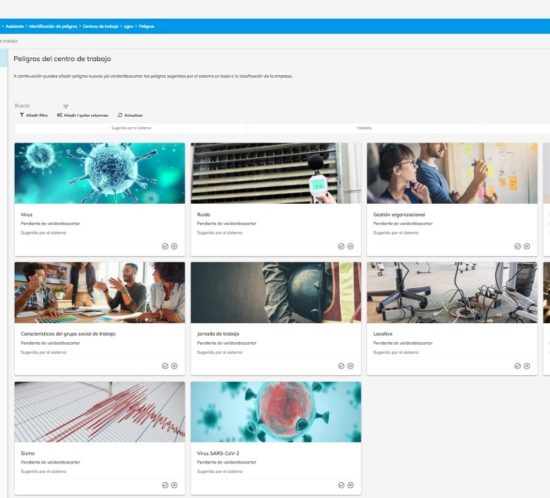Validate the Jornada de trabajo card
The image size is (550, 498).
341,366
